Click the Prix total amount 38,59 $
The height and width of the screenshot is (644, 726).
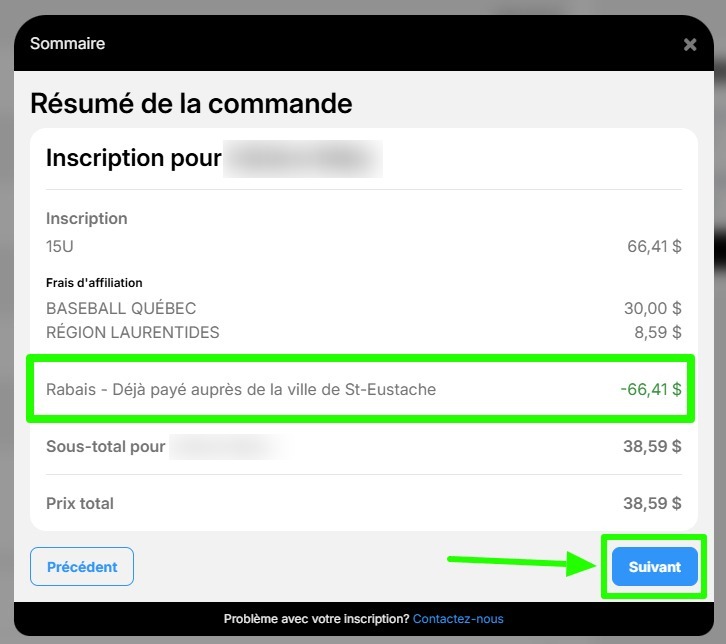[x=652, y=503]
